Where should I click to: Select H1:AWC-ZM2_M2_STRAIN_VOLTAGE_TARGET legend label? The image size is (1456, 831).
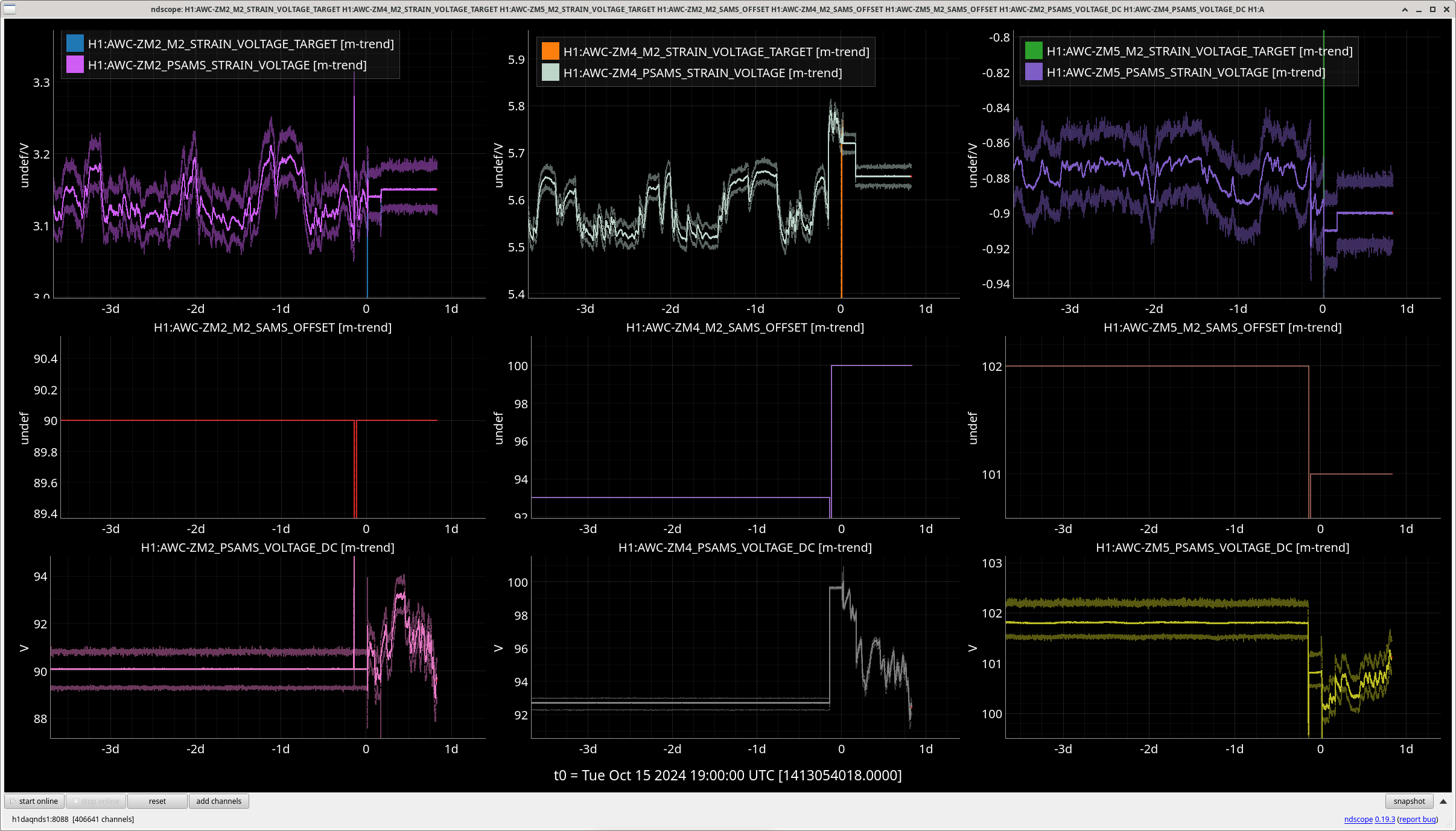241,44
